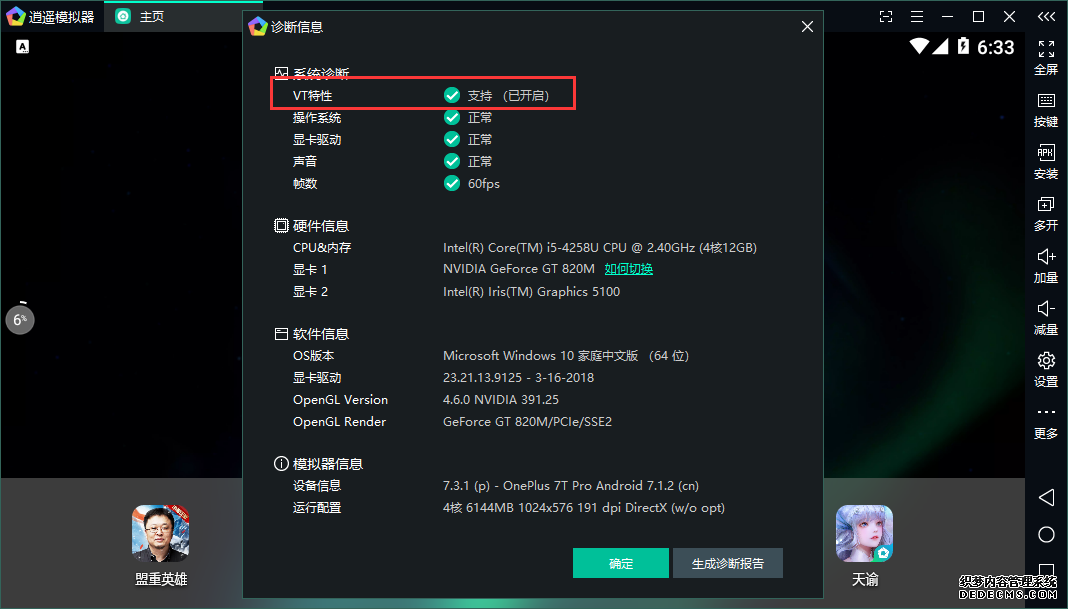Screen dimensions: 1068x609
Task: Tap the Android back triangle button
Action: pos(1046,497)
